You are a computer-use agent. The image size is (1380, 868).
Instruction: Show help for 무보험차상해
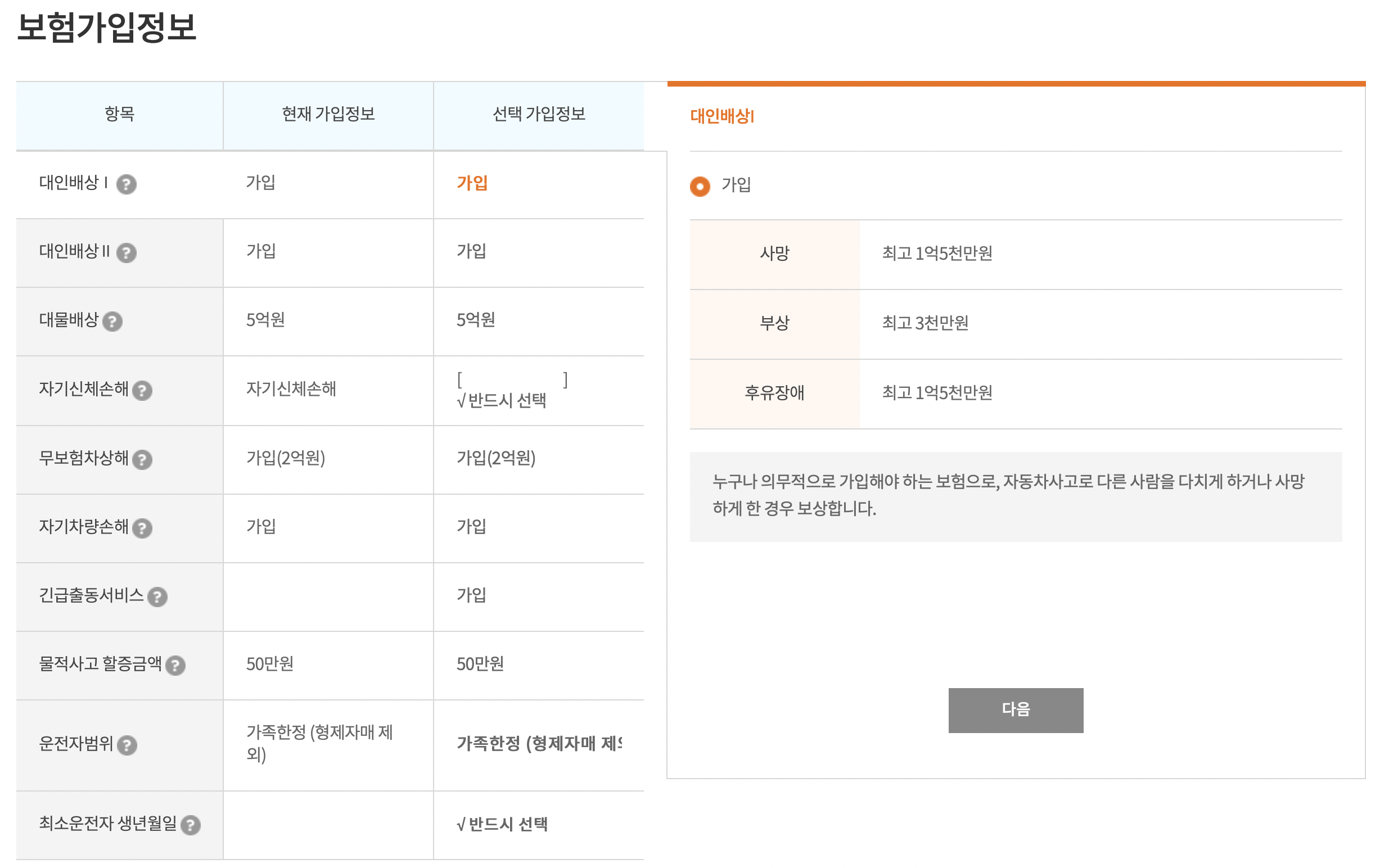tap(142, 459)
